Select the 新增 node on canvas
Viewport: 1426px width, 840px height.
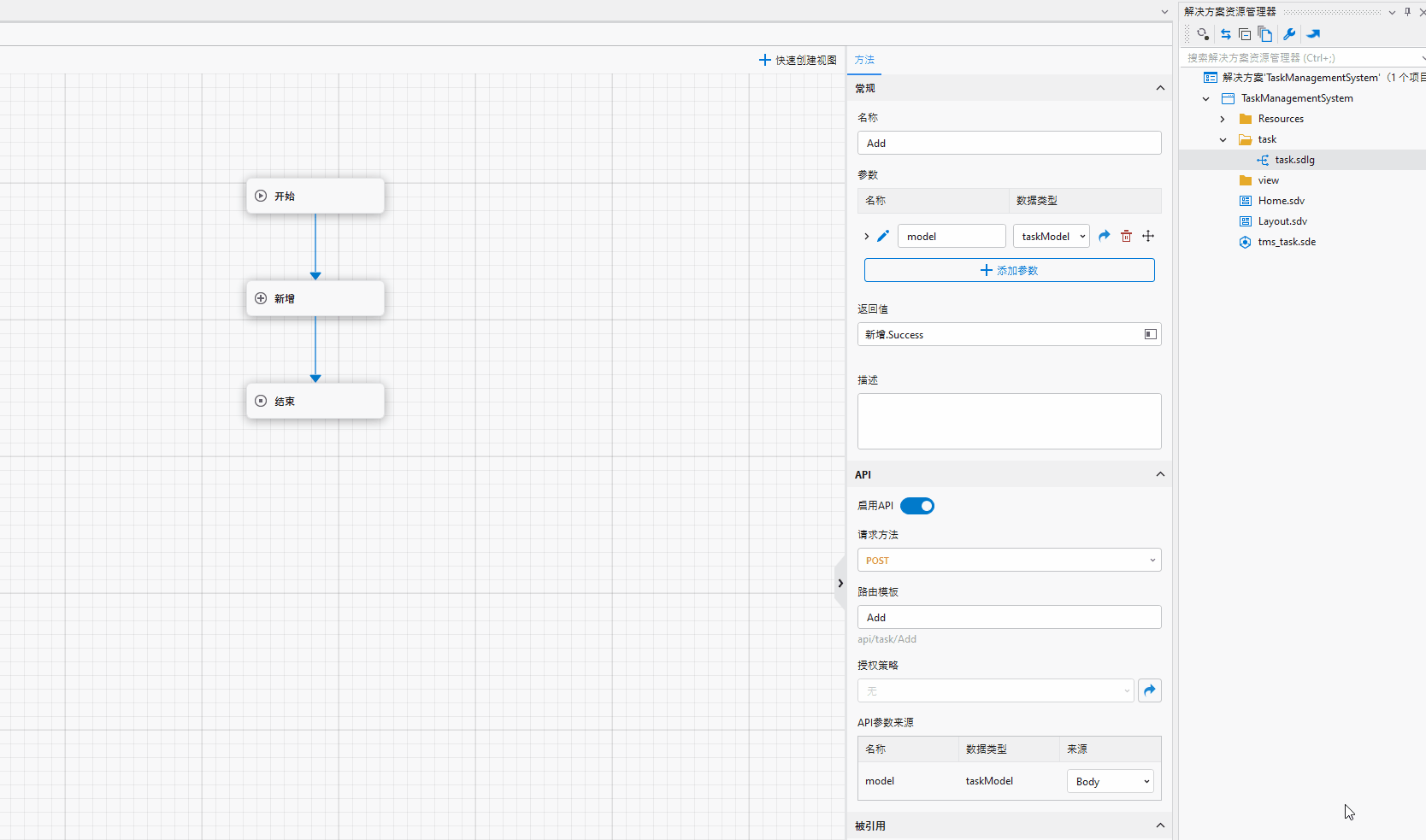315,298
